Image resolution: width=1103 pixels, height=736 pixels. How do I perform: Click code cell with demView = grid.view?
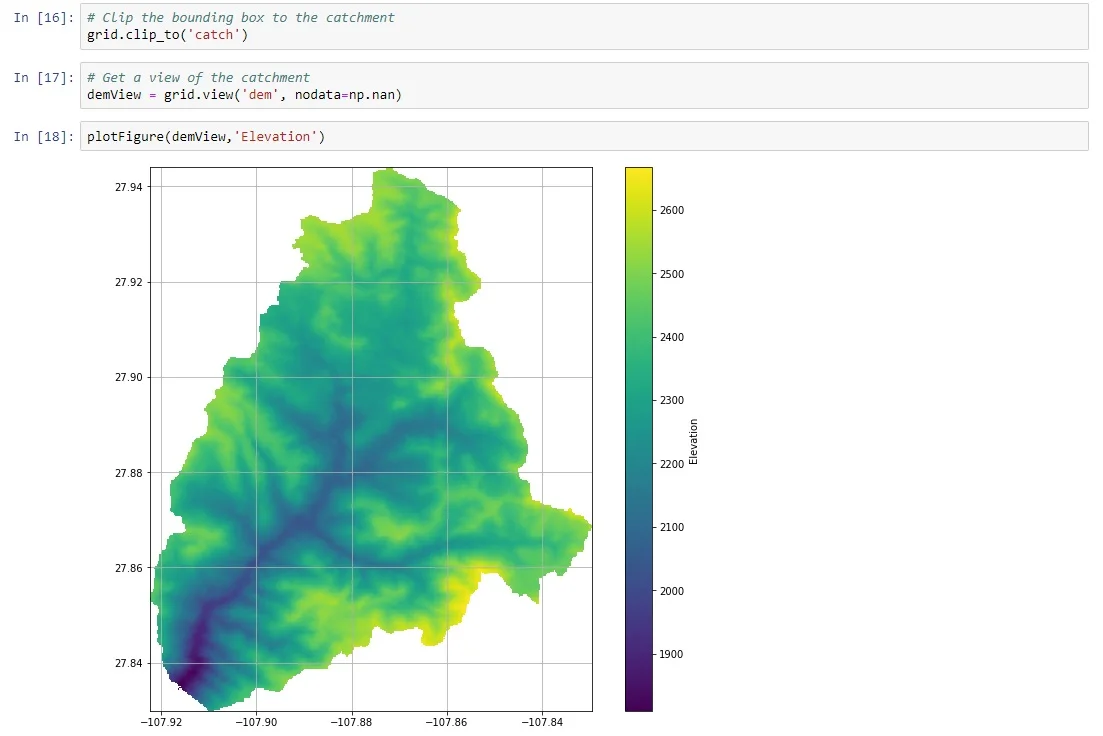coord(584,86)
